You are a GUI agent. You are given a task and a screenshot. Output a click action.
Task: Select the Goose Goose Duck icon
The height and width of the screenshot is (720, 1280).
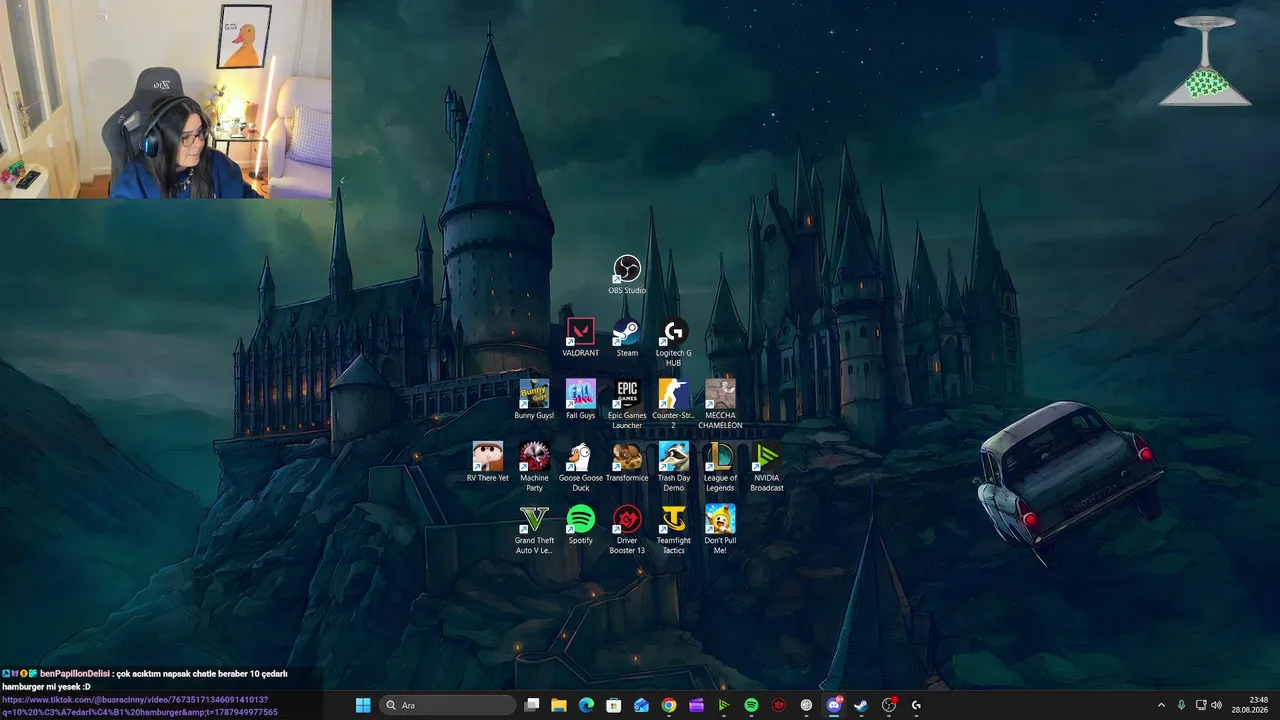point(580,468)
